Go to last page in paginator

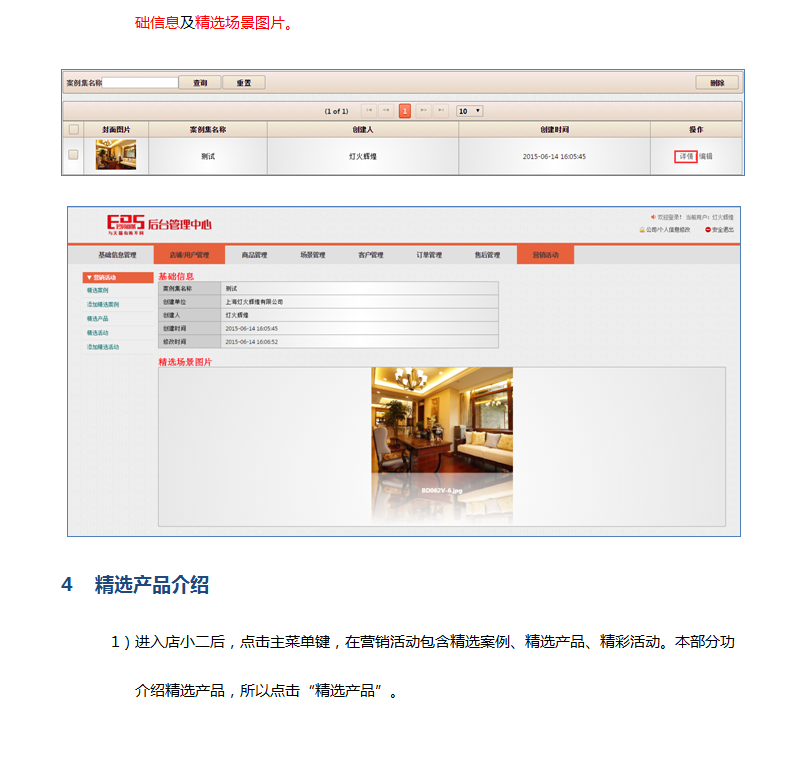(x=440, y=111)
